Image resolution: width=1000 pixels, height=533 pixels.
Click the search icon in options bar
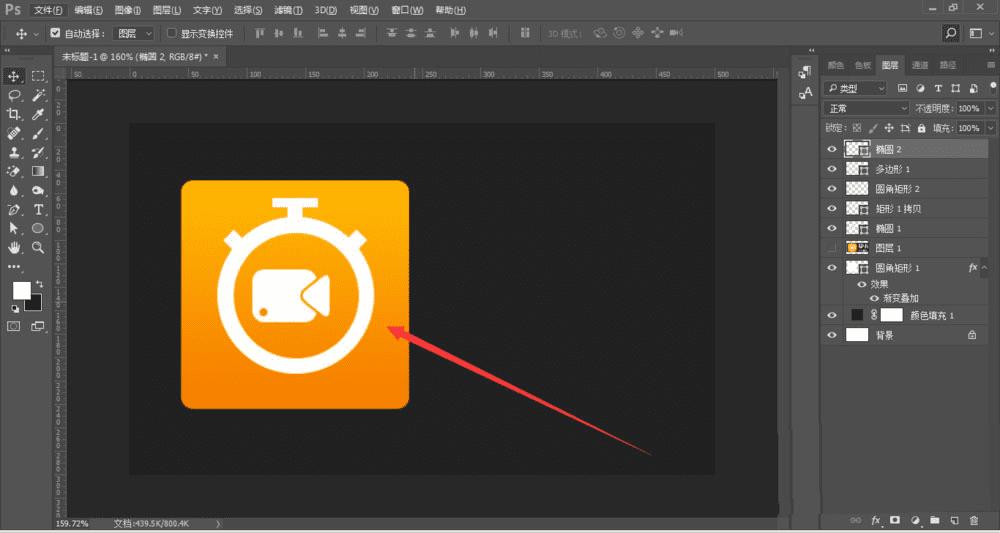951,33
